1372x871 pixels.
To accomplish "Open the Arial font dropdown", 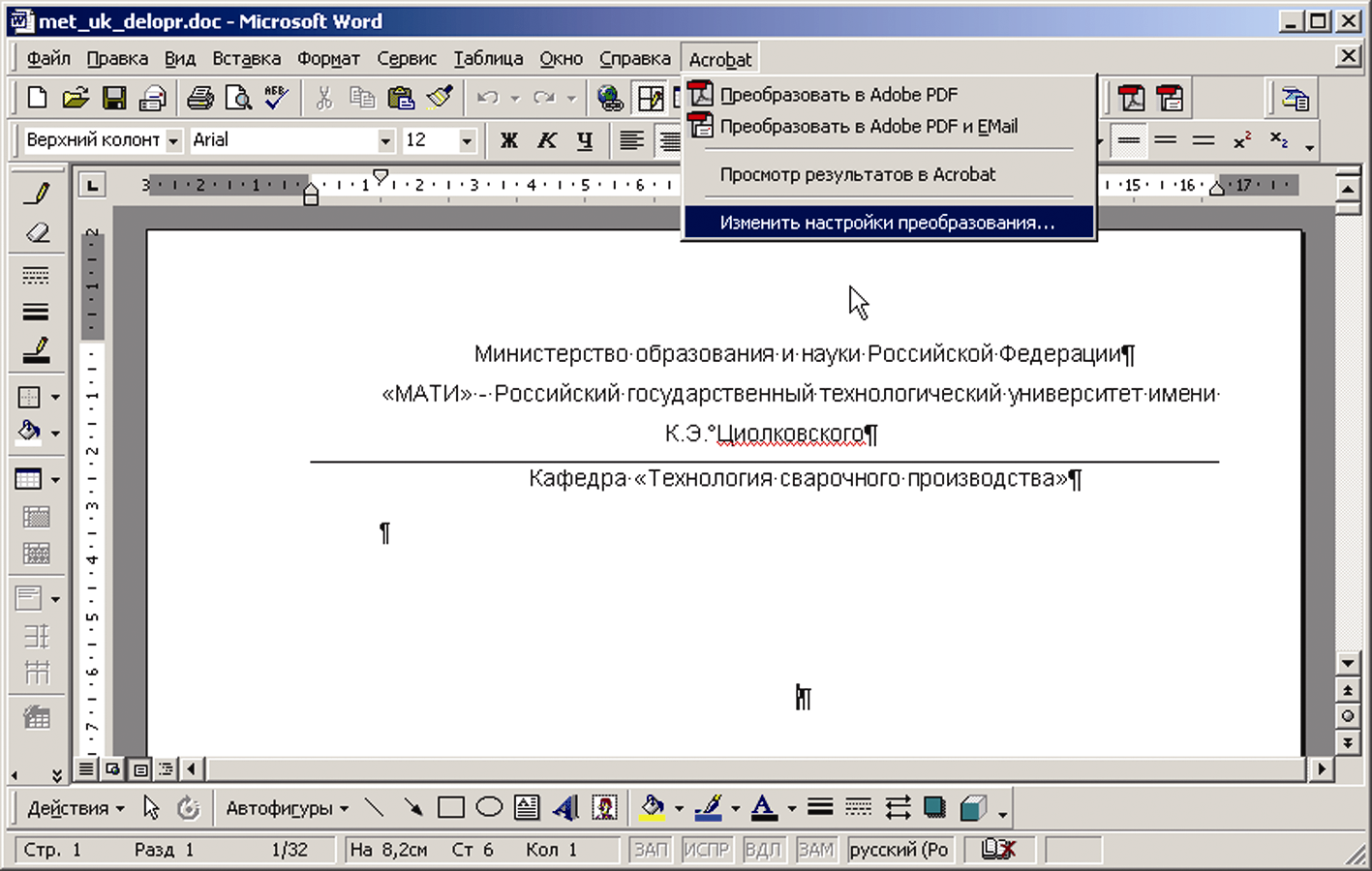I will point(385,141).
